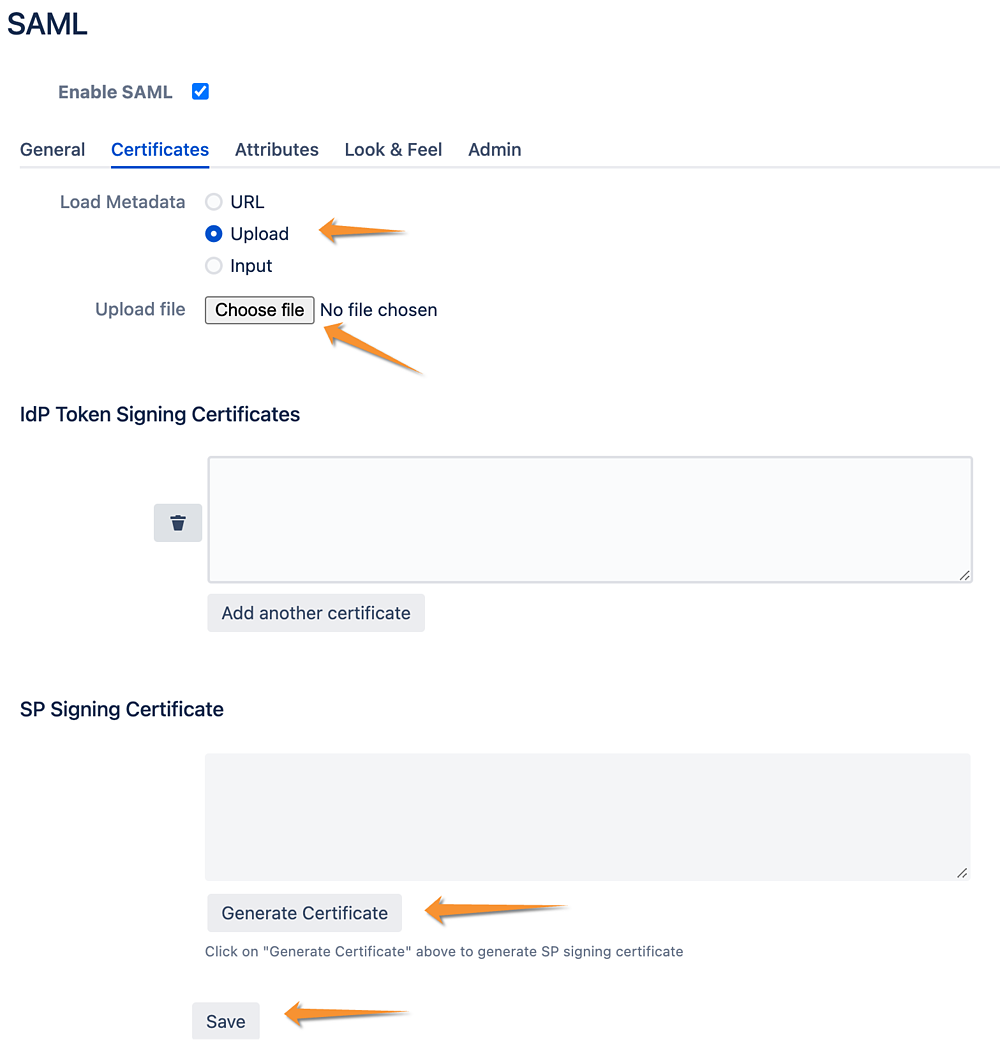Click the No file chosen text
Viewport: 1000px width, 1040px height.
click(379, 310)
